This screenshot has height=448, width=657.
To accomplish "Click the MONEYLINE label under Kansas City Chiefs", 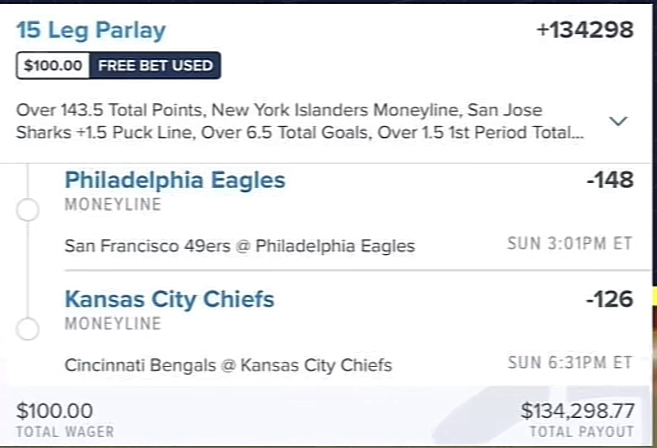I will (x=112, y=324).
